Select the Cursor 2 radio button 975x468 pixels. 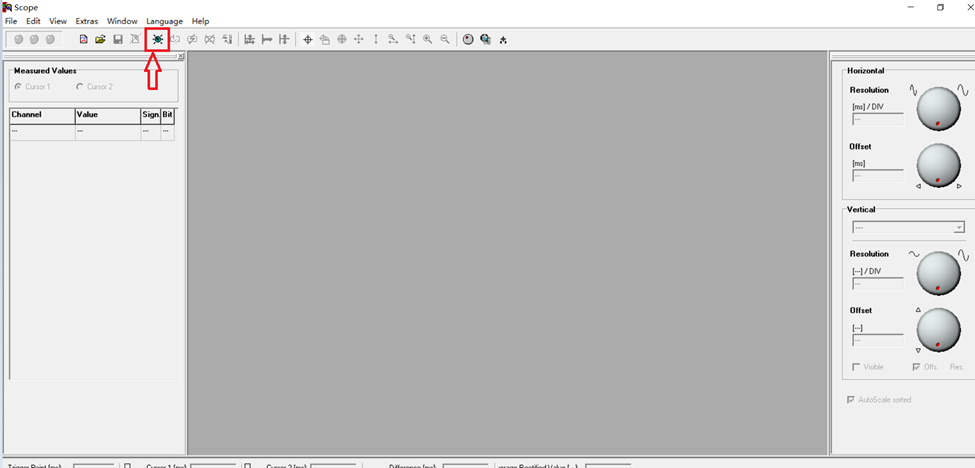80,87
